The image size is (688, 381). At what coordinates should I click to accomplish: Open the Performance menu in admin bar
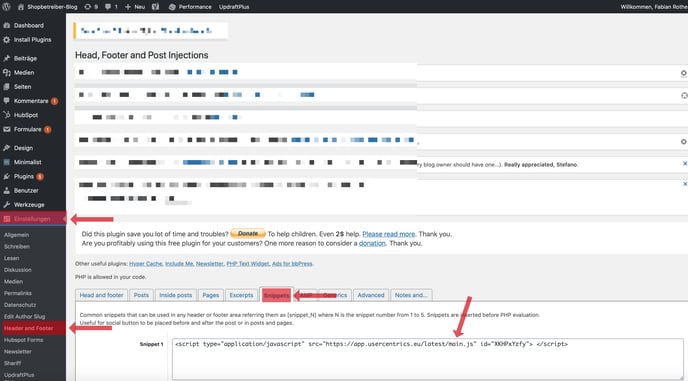[190, 7]
